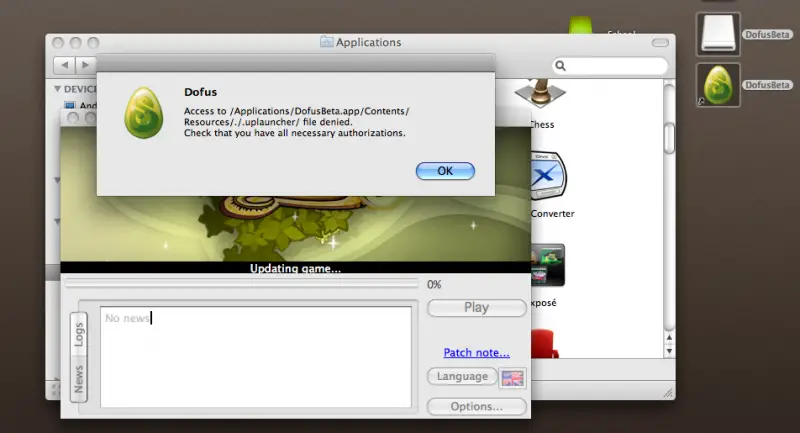This screenshot has height=433, width=800.
Task: Click the Finder toolbar toggle pill button
Action: click(x=660, y=42)
